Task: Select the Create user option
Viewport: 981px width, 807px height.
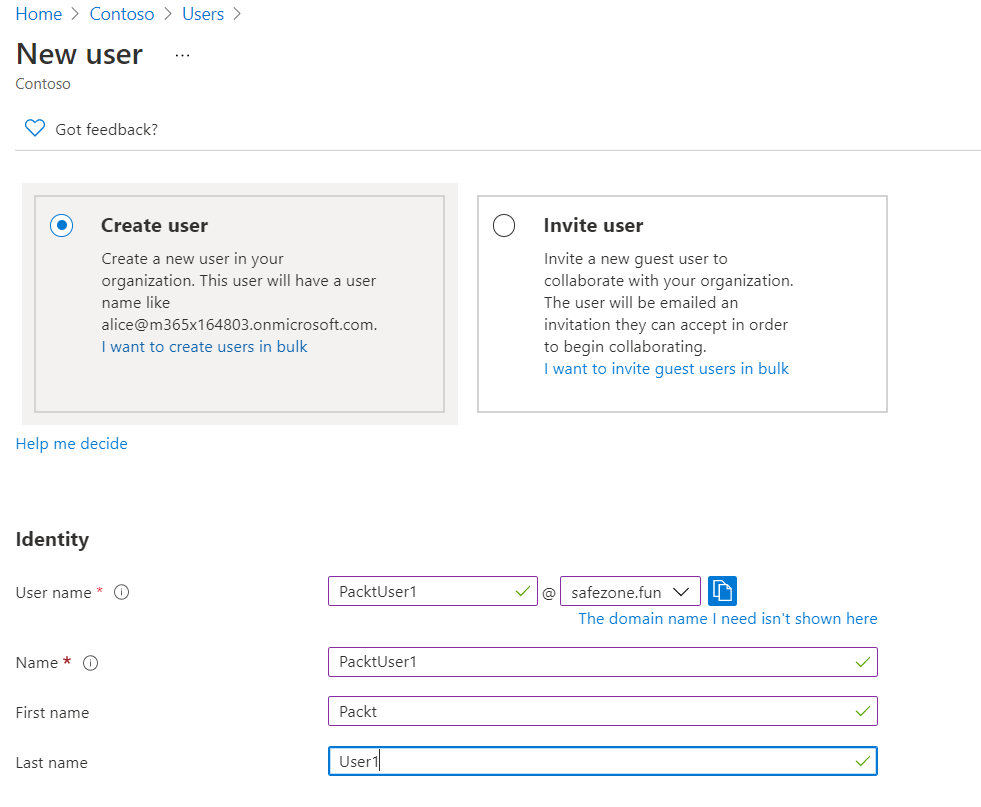Action: [x=61, y=225]
